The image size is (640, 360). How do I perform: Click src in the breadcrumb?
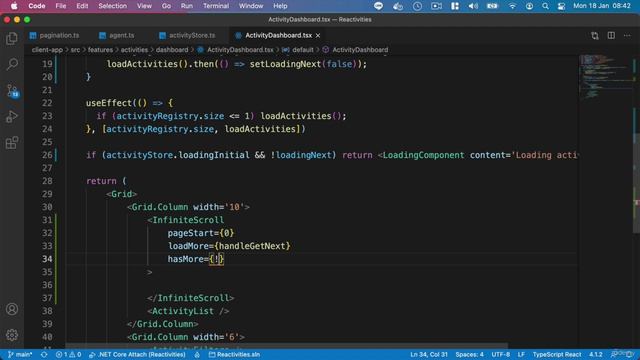pyautogui.click(x=76, y=50)
